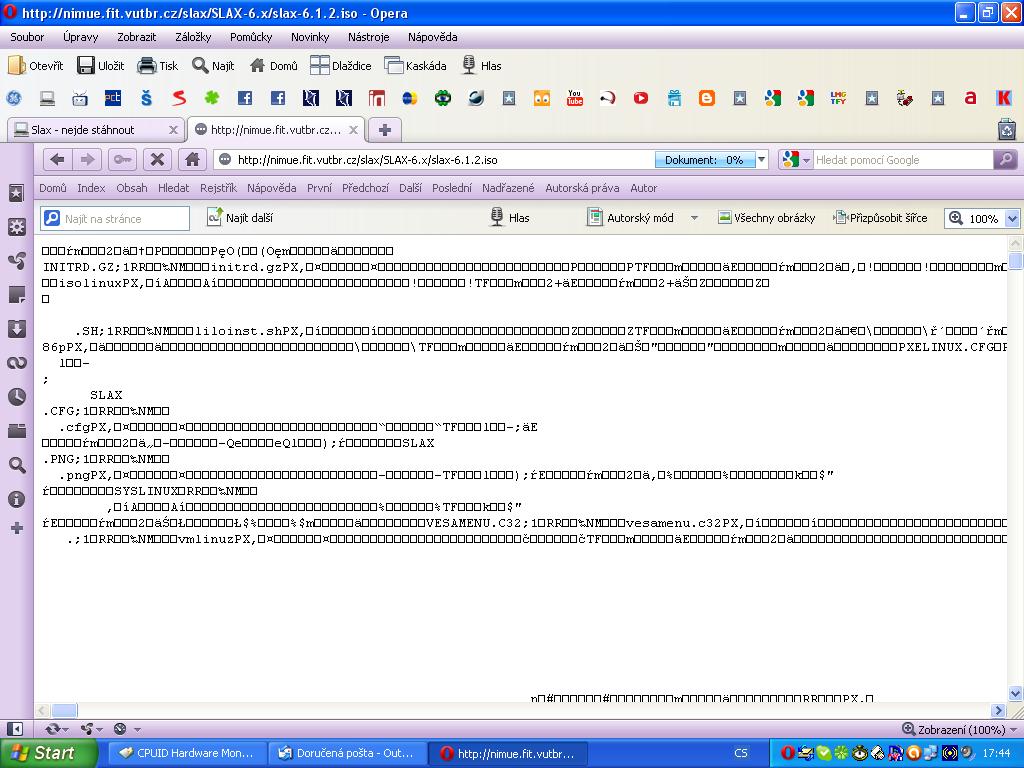Image resolution: width=1024 pixels, height=768 pixels.
Task: Open the History clock panel in sidebar
Action: (16, 397)
